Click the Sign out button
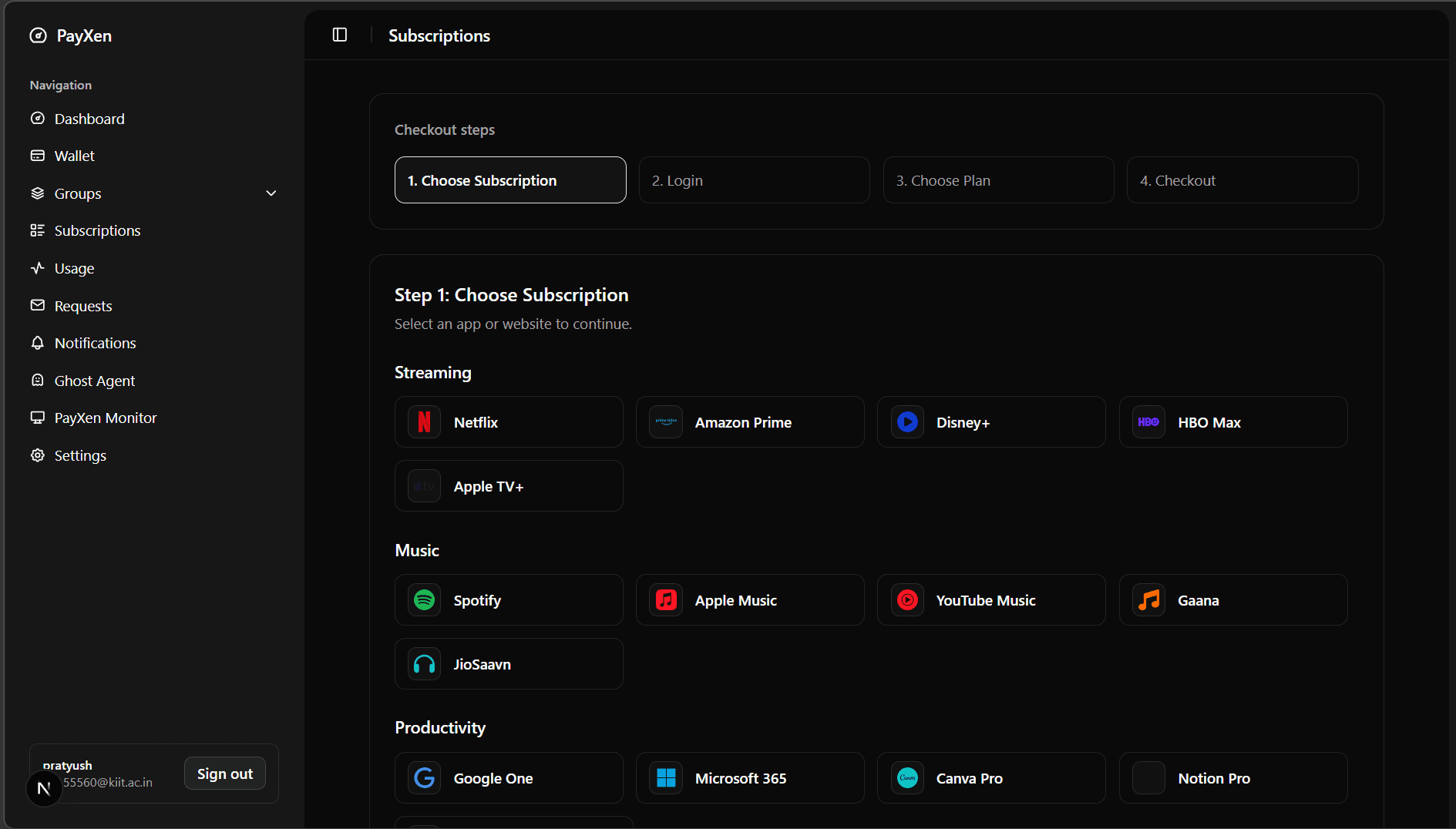1456x829 pixels. [x=225, y=774]
